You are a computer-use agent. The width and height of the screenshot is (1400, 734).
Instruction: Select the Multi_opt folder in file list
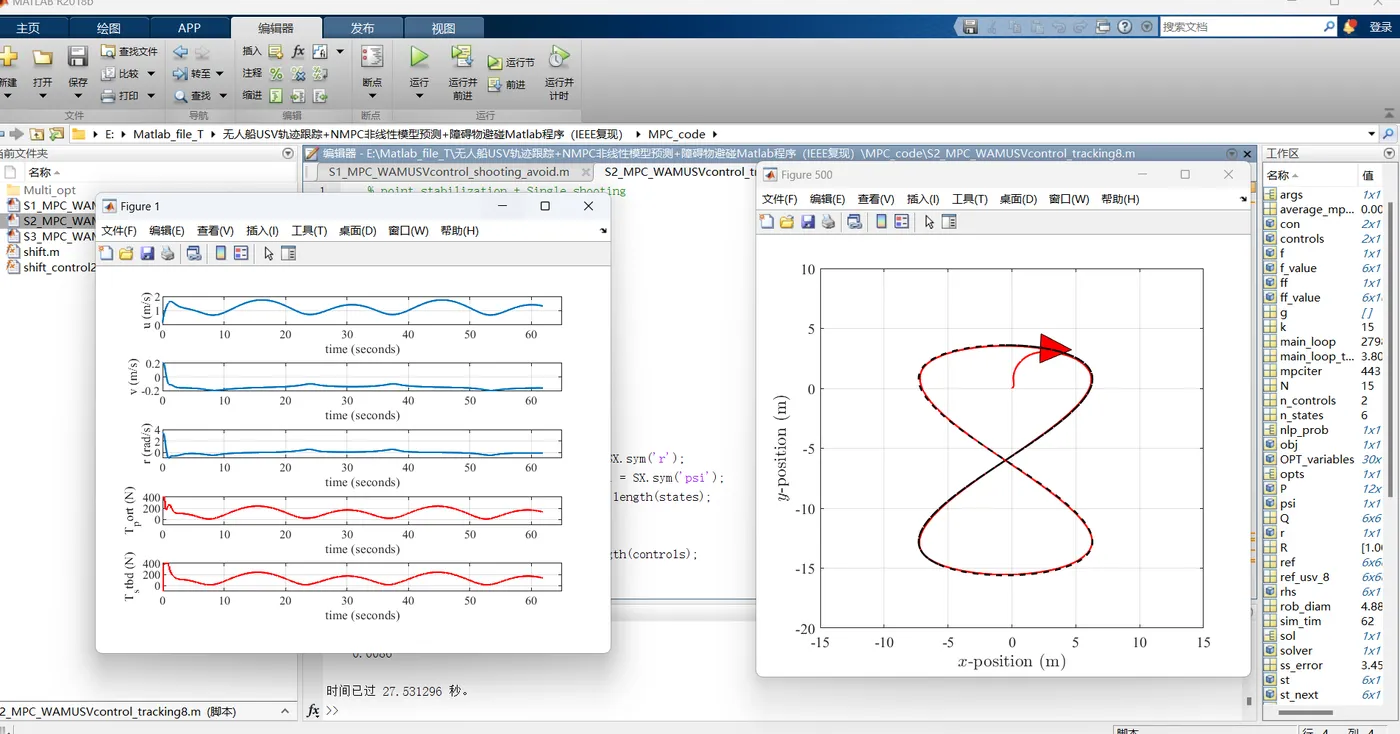[x=49, y=190]
